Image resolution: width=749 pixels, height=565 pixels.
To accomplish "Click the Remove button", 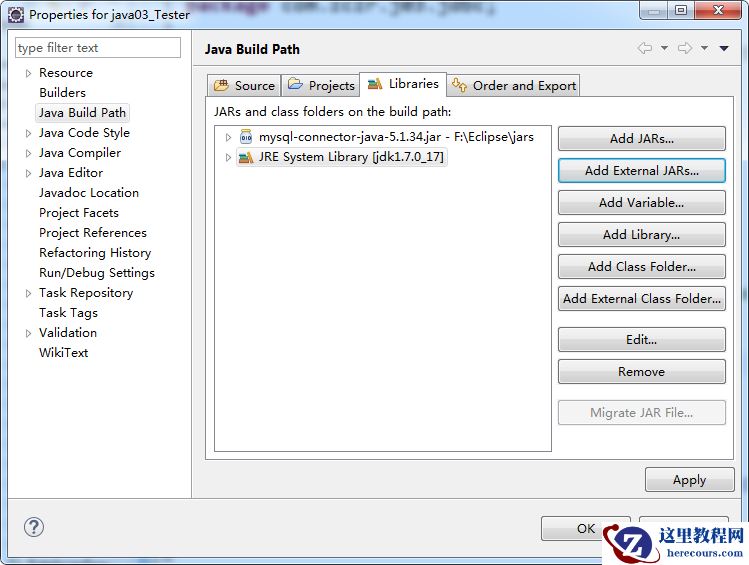I will point(642,372).
